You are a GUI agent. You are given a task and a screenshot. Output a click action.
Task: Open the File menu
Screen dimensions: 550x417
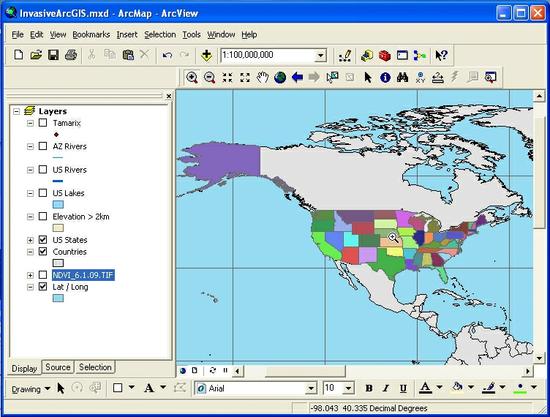coord(18,34)
